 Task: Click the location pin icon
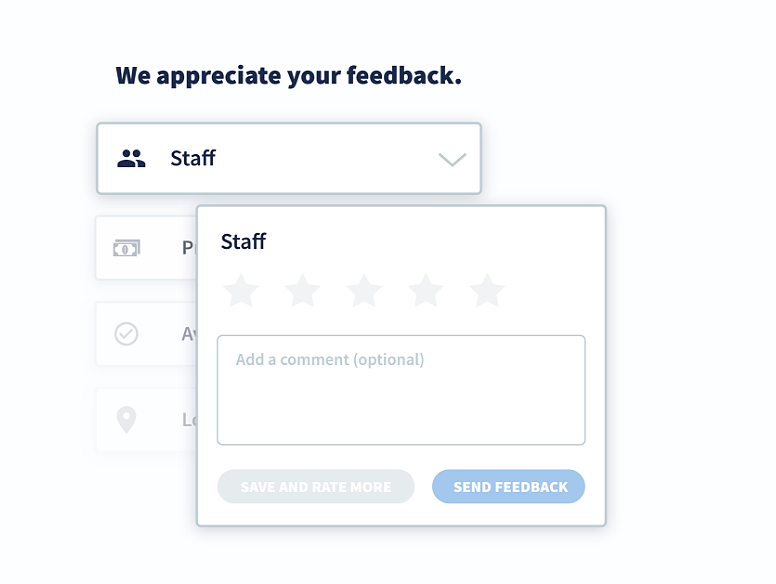pos(126,419)
